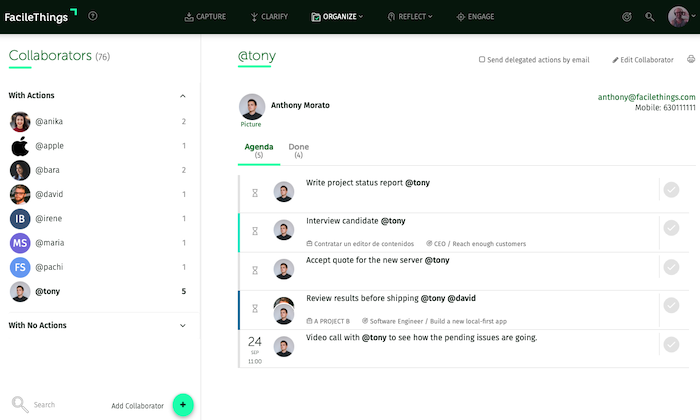Mark Video call with @tony done
This screenshot has height=420, width=700.
click(x=671, y=345)
